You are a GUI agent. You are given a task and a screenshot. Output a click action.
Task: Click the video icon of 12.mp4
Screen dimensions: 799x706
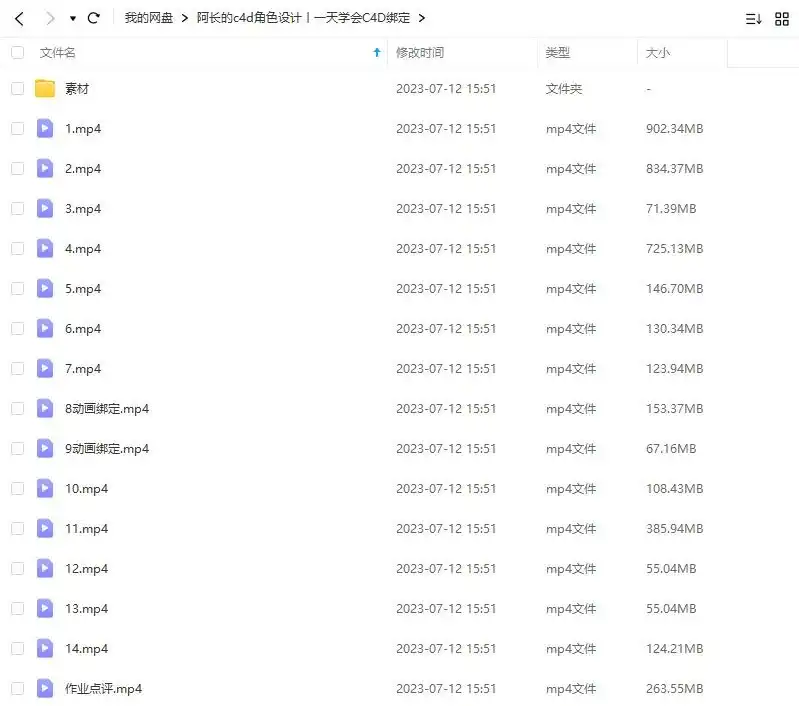click(45, 568)
